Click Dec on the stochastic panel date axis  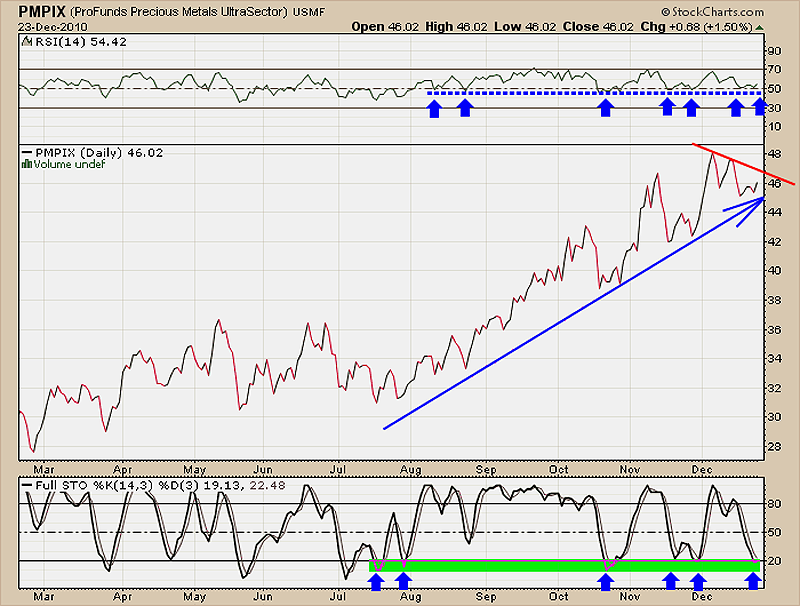tap(702, 596)
